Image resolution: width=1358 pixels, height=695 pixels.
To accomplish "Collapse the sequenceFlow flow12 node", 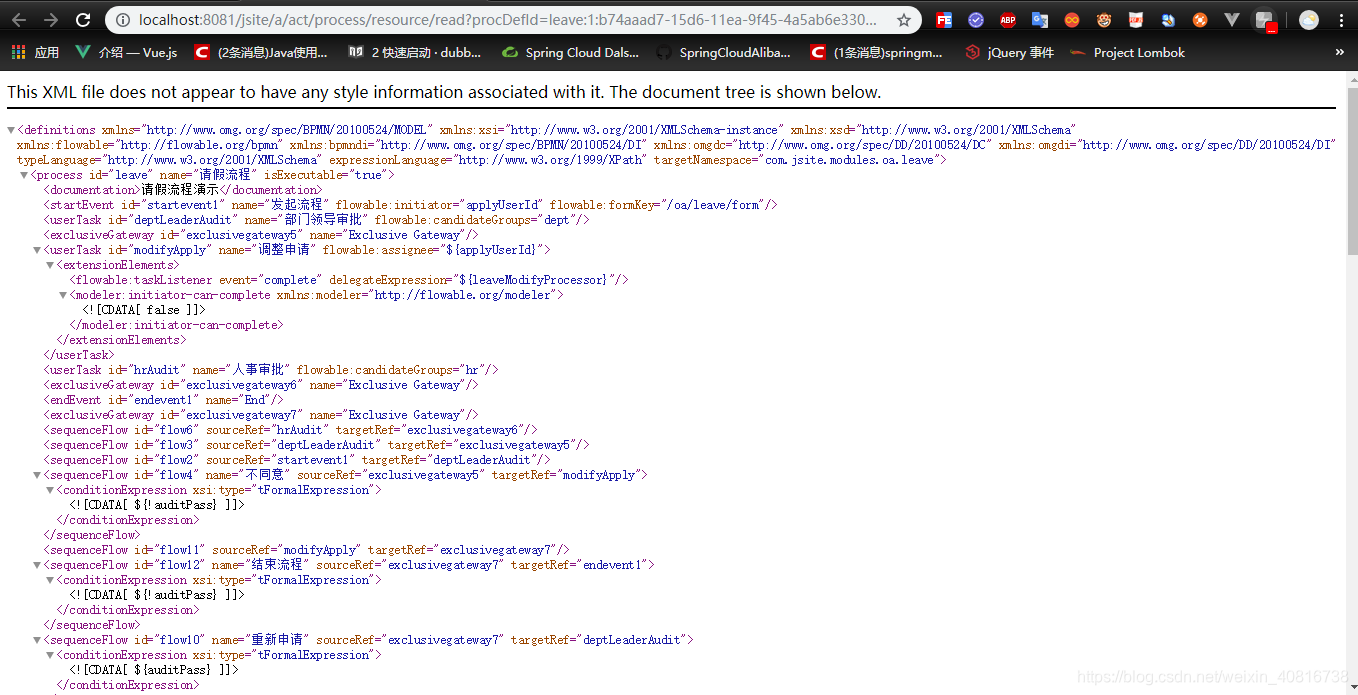I will 37,565.
